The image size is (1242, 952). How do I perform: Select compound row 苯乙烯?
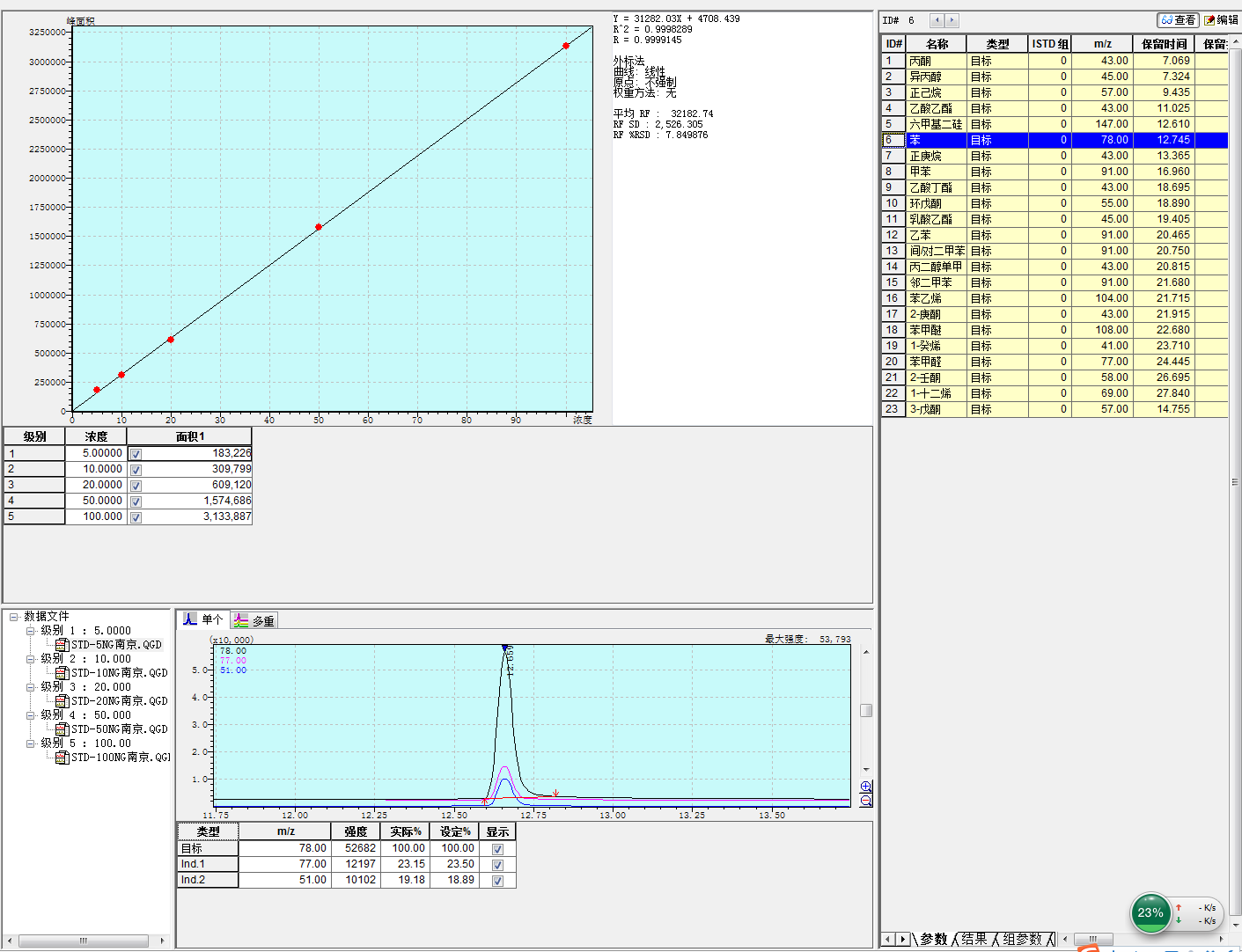1055,298
